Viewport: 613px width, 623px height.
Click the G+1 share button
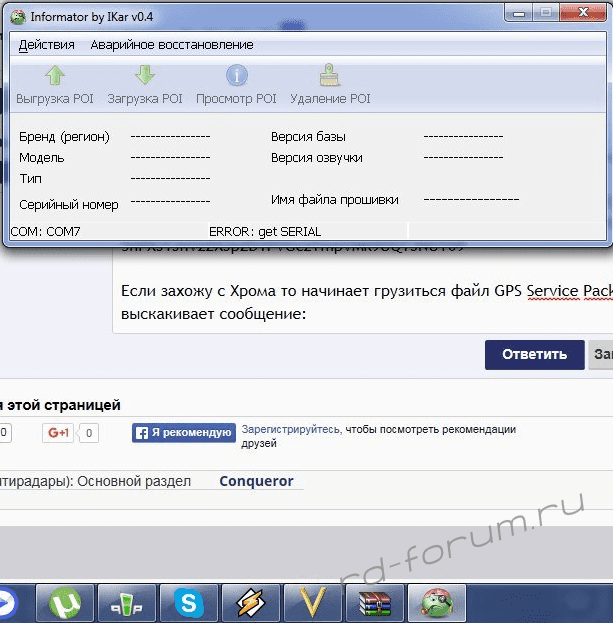pos(58,433)
